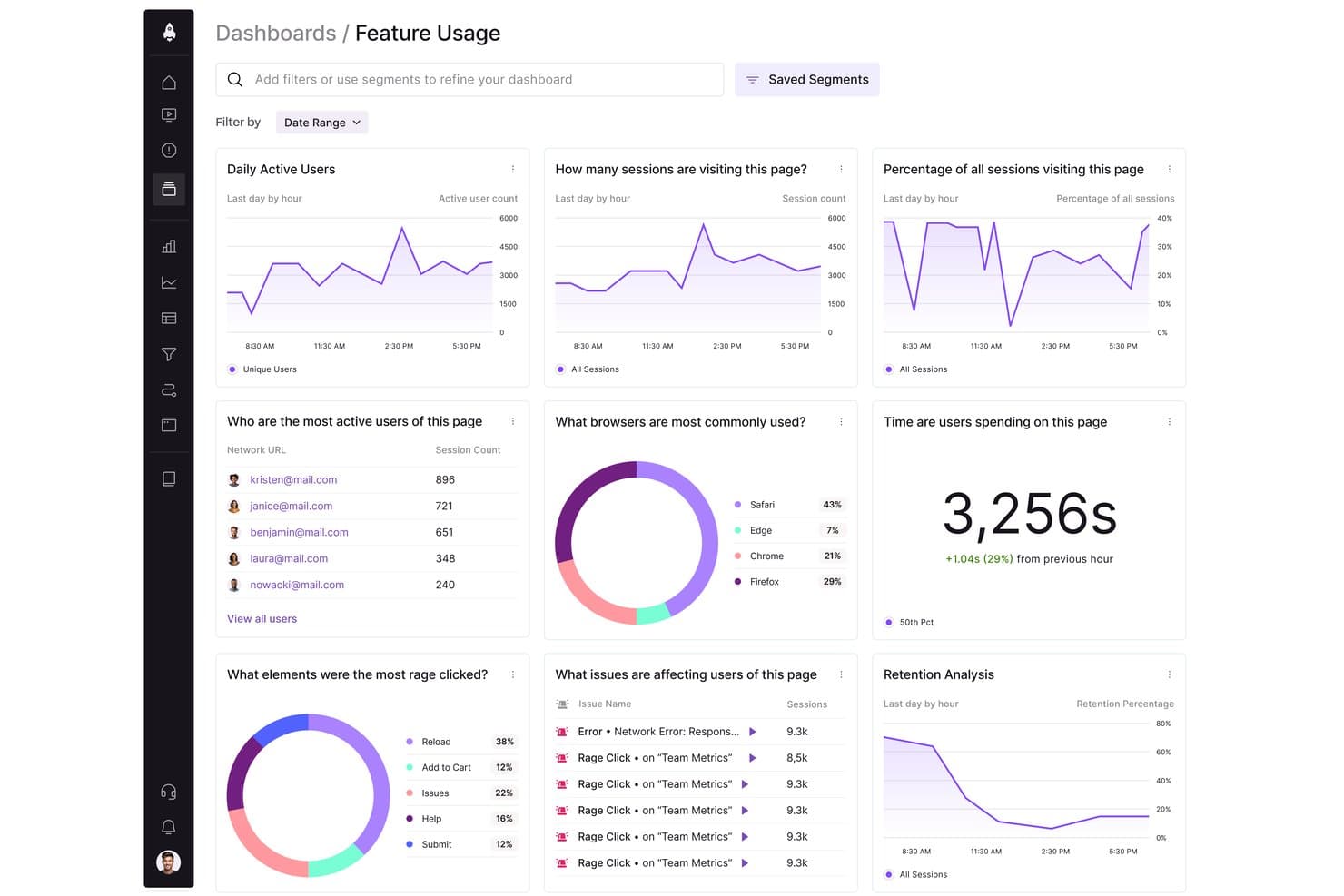This screenshot has height=896, width=1344.
Task: Open the user profile avatar
Action: pos(169,862)
